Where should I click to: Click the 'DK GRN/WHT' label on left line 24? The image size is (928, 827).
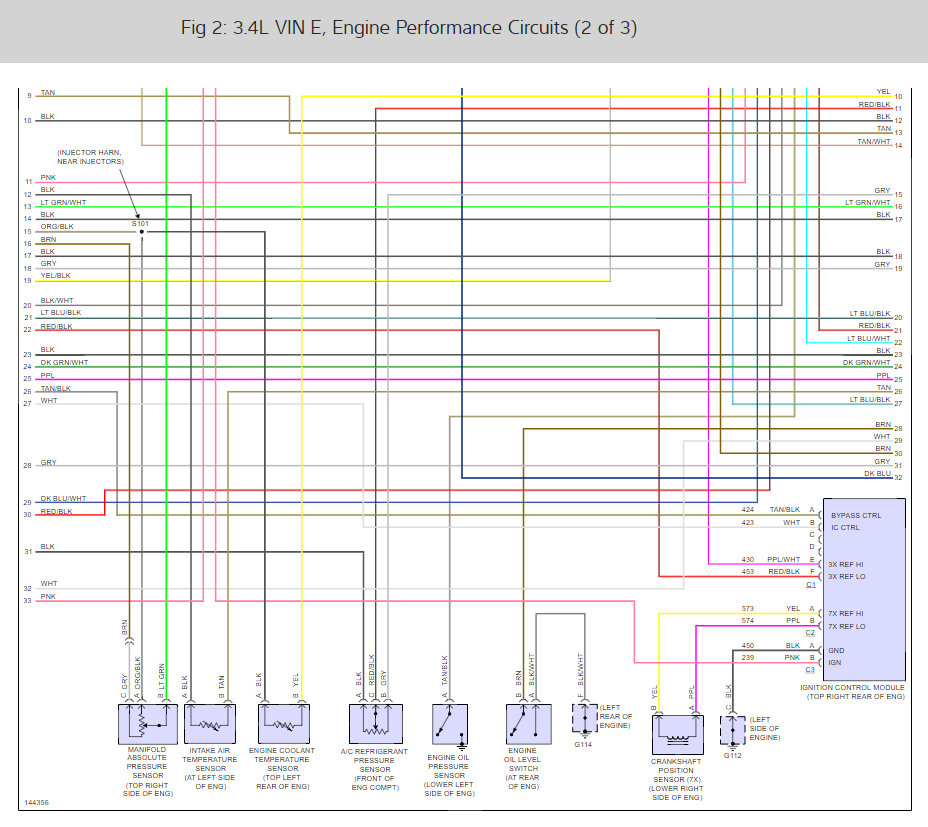(64, 363)
